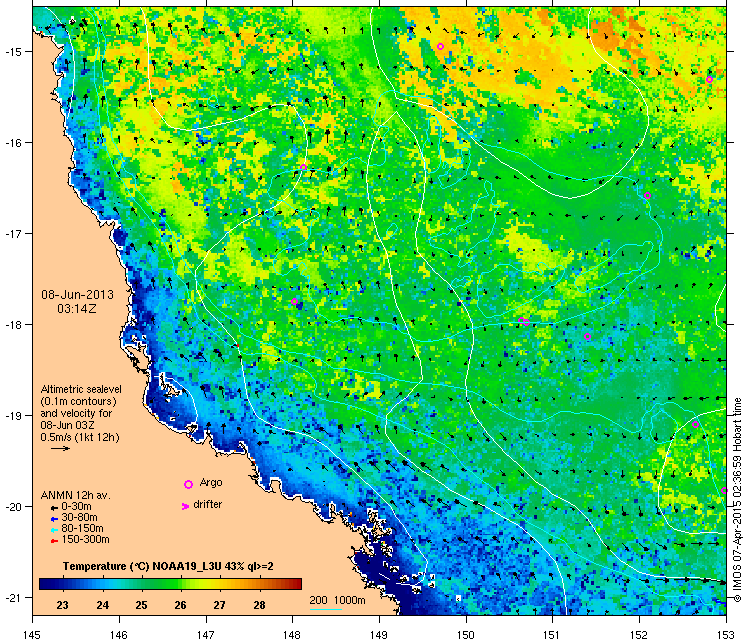Click dark red end of temperature colorbar
750x640 pixels.
(x=297, y=584)
